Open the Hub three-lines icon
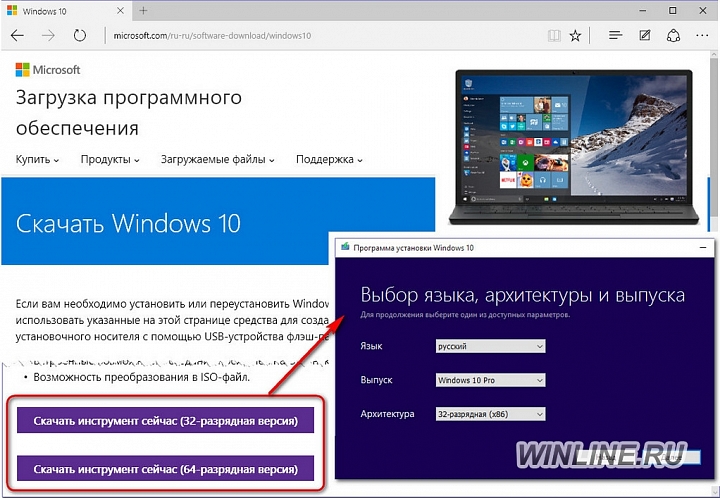The width and height of the screenshot is (720, 498). 615,35
